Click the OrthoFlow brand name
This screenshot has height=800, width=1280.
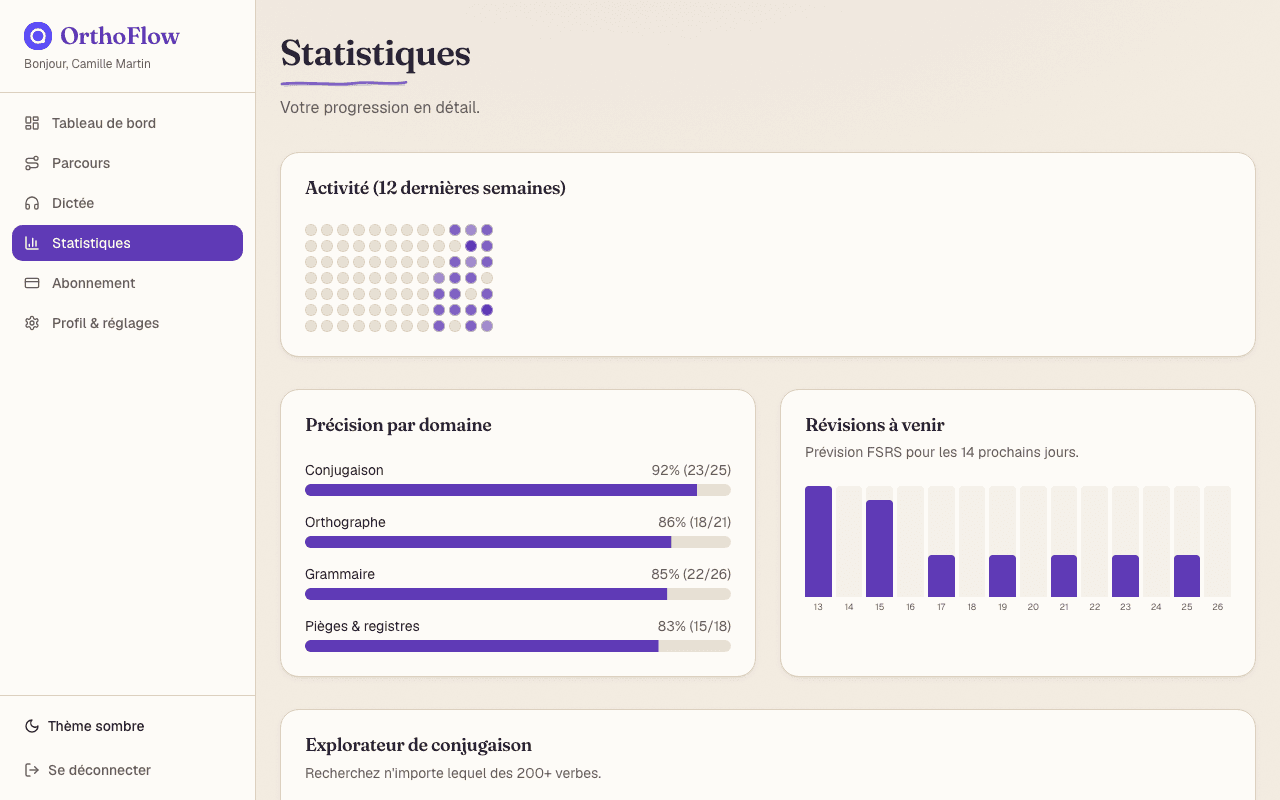coord(120,36)
